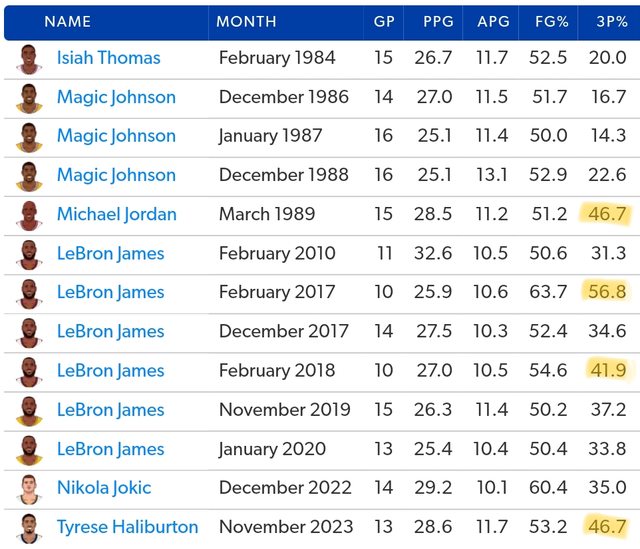The image size is (640, 549).
Task: Click the highlighted 56.8 three-point percentage cell
Action: (607, 292)
